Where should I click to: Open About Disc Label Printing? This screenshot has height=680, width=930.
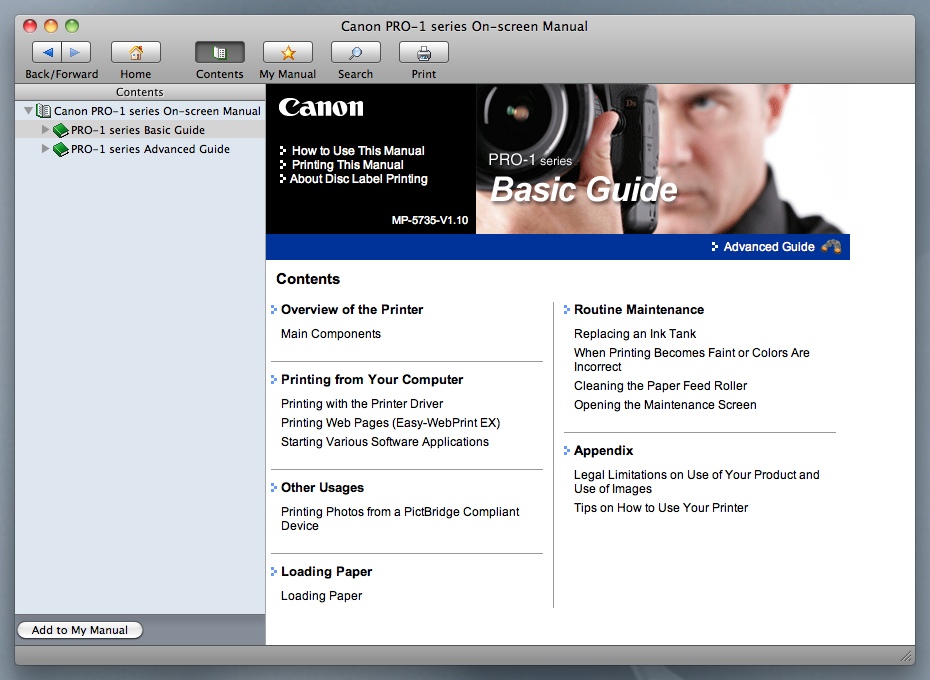[358, 179]
